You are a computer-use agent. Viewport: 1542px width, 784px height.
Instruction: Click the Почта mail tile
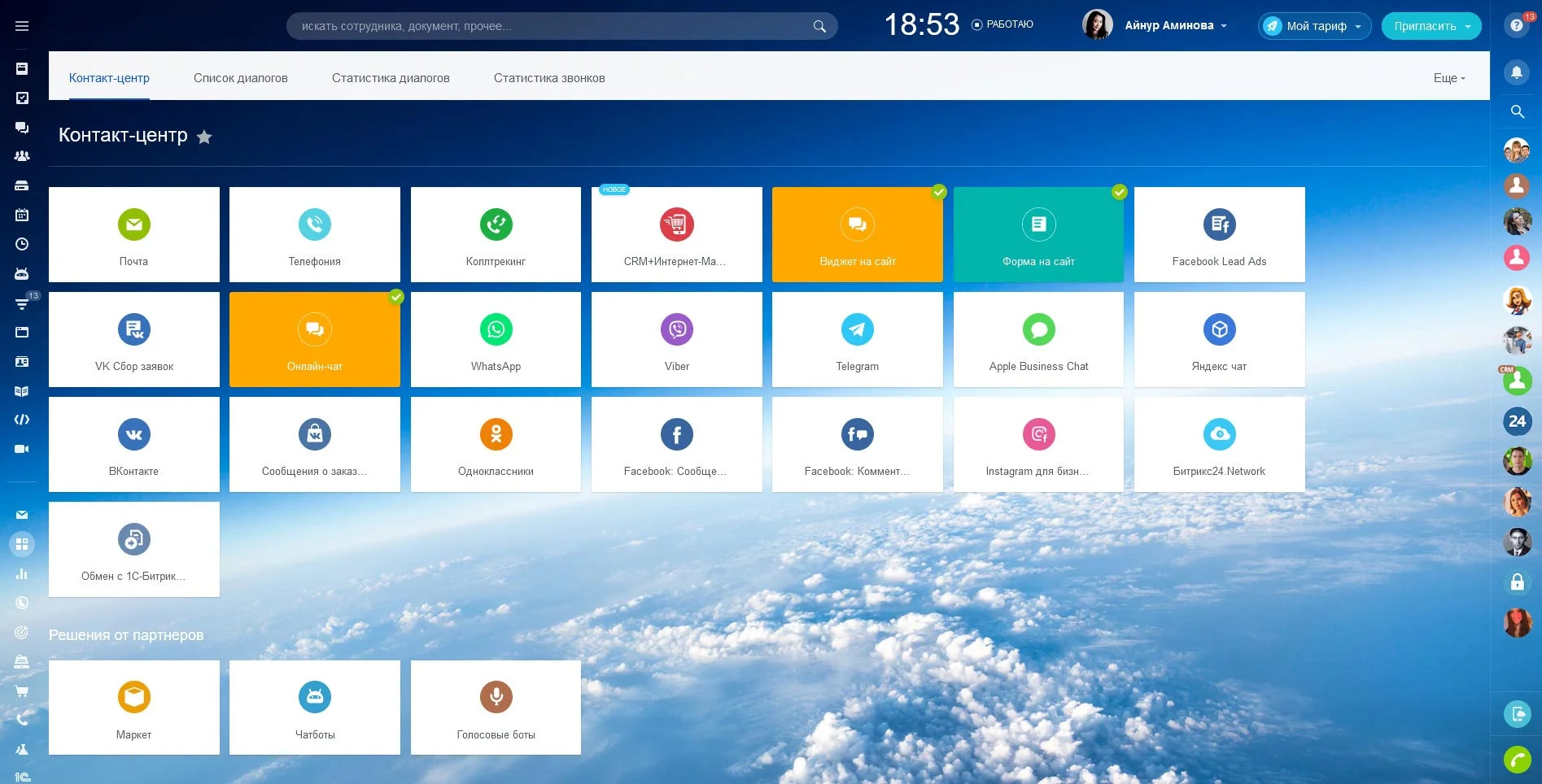click(x=133, y=234)
